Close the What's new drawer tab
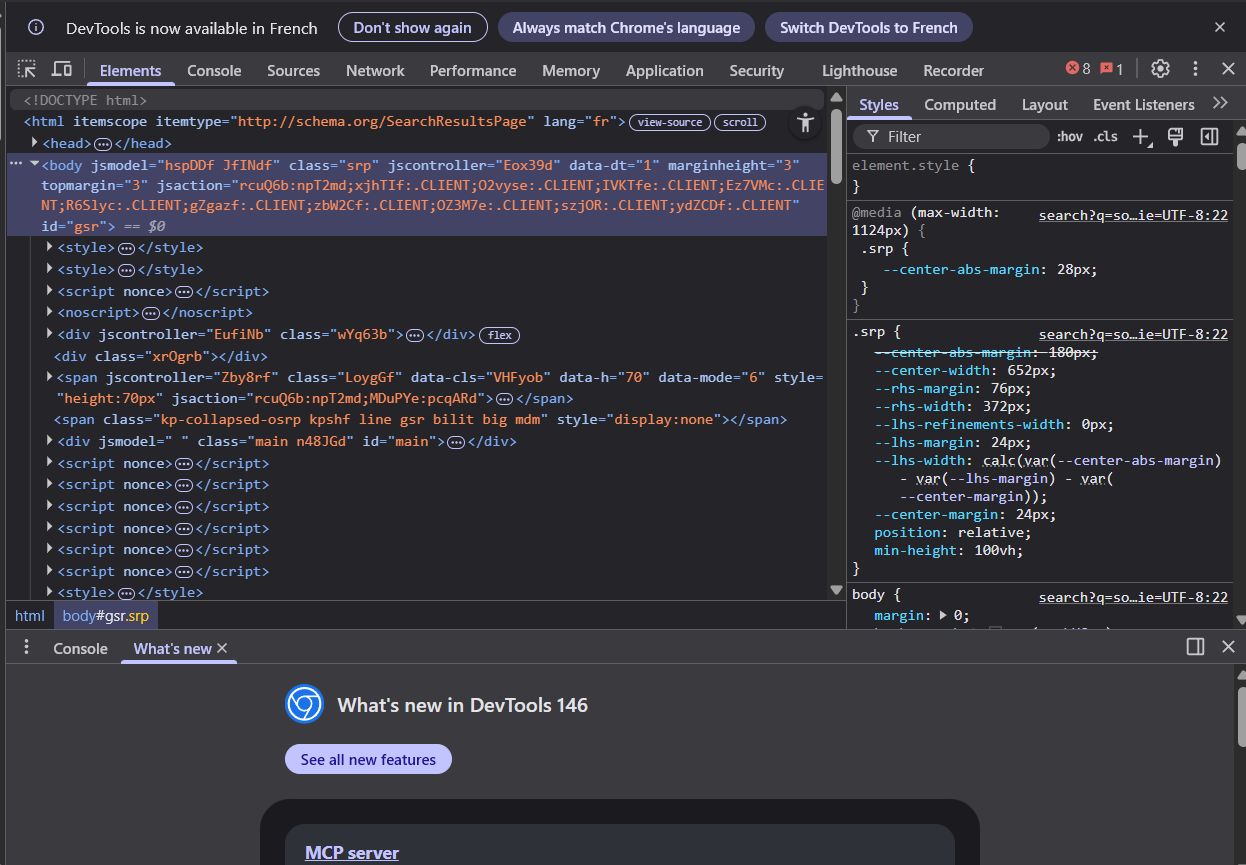 click(x=222, y=648)
